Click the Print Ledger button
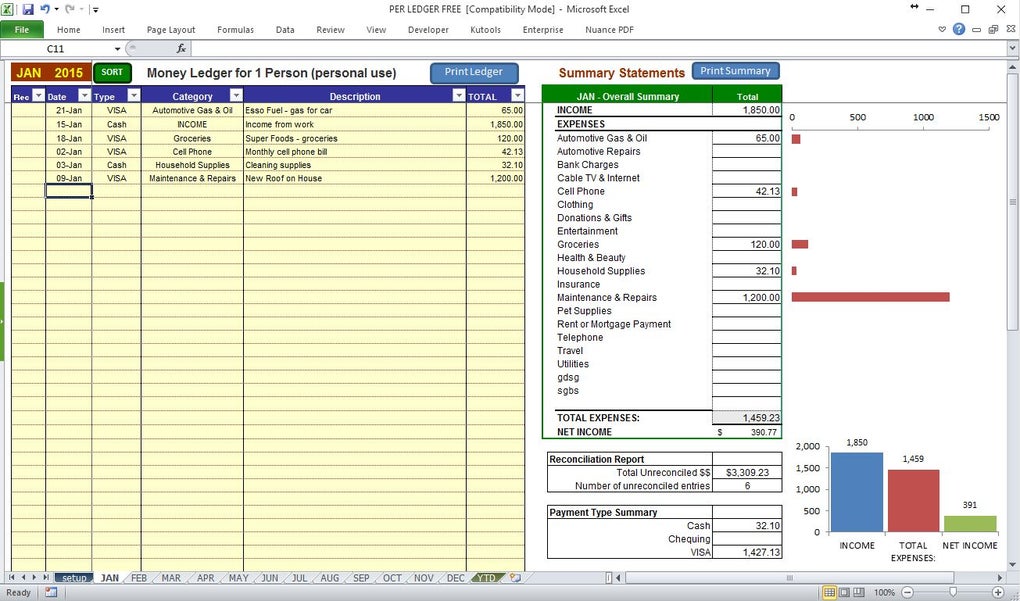This screenshot has width=1020, height=601. point(474,73)
